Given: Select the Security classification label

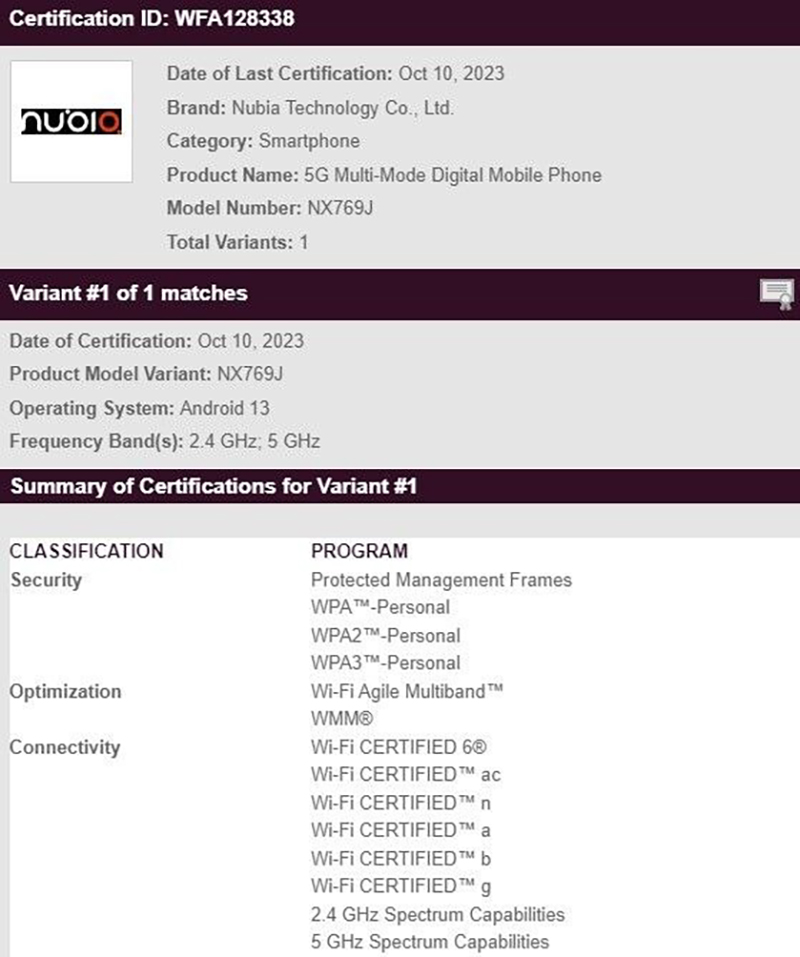Looking at the screenshot, I should [x=46, y=580].
